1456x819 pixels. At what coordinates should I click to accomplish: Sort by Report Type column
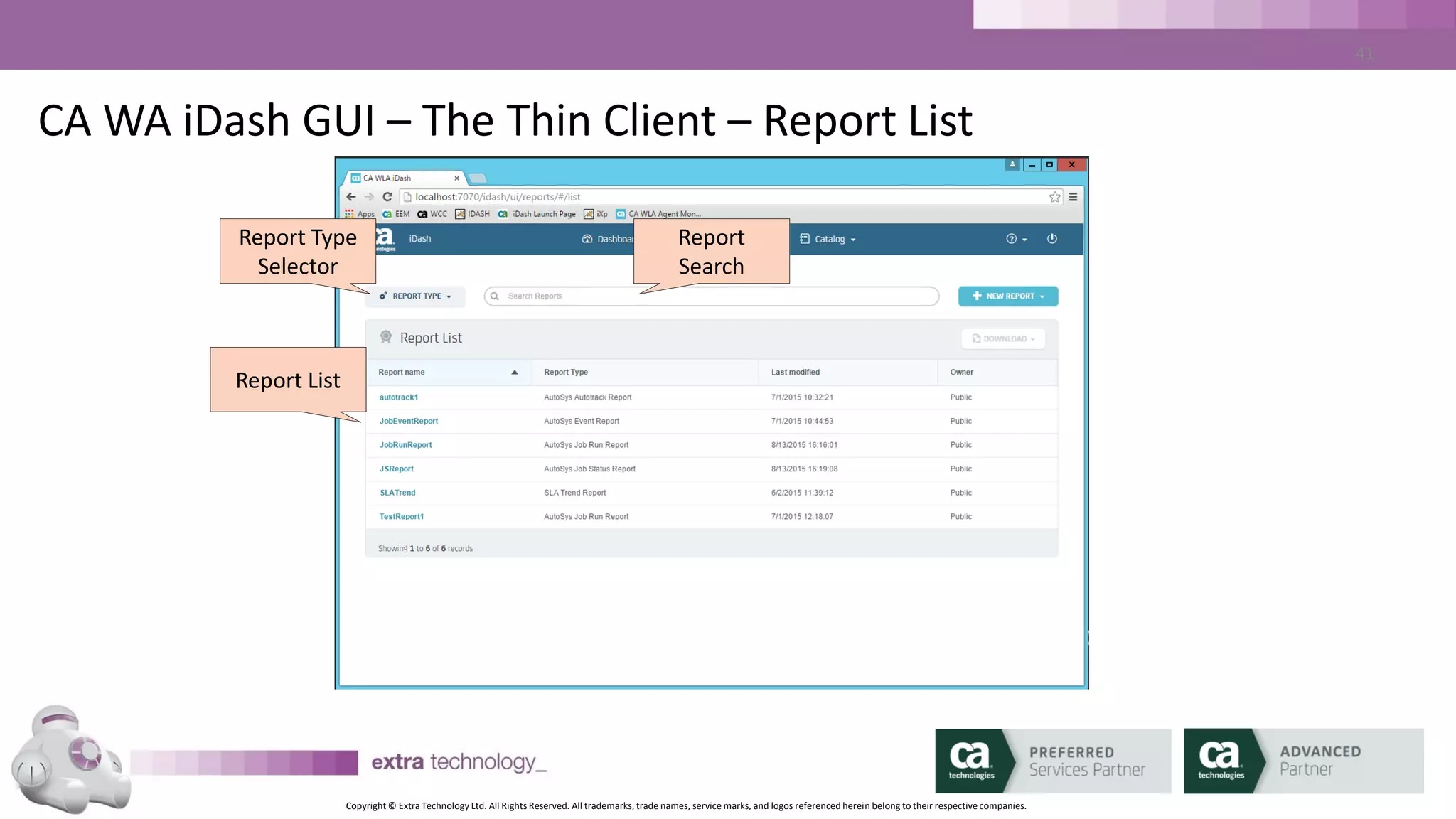click(566, 373)
